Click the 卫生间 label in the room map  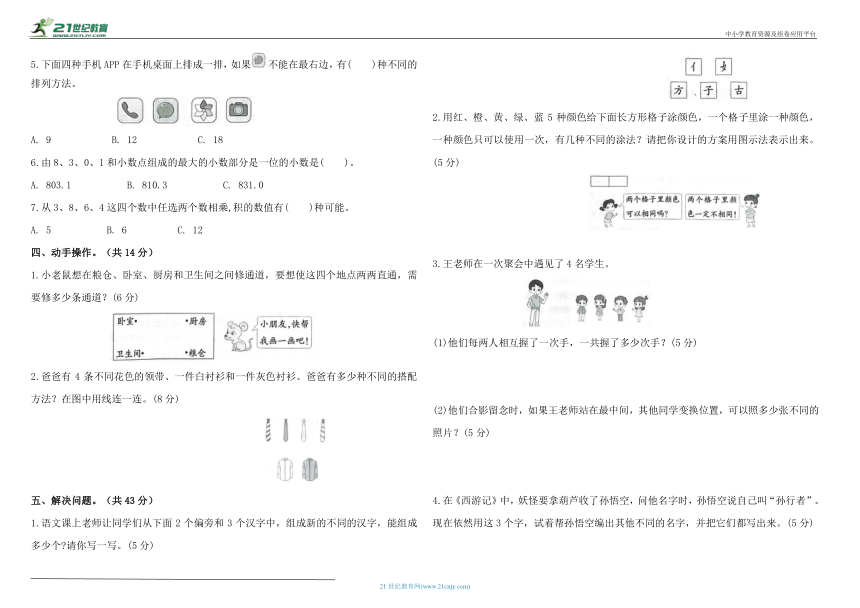pos(130,354)
